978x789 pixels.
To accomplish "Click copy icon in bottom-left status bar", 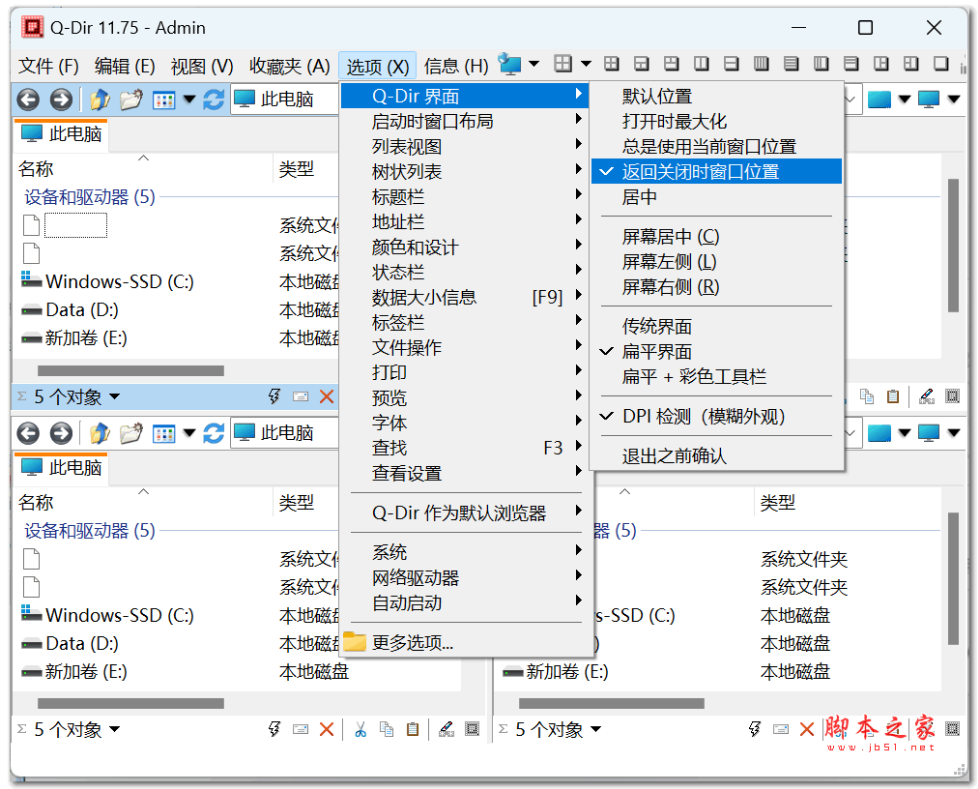I will 387,729.
